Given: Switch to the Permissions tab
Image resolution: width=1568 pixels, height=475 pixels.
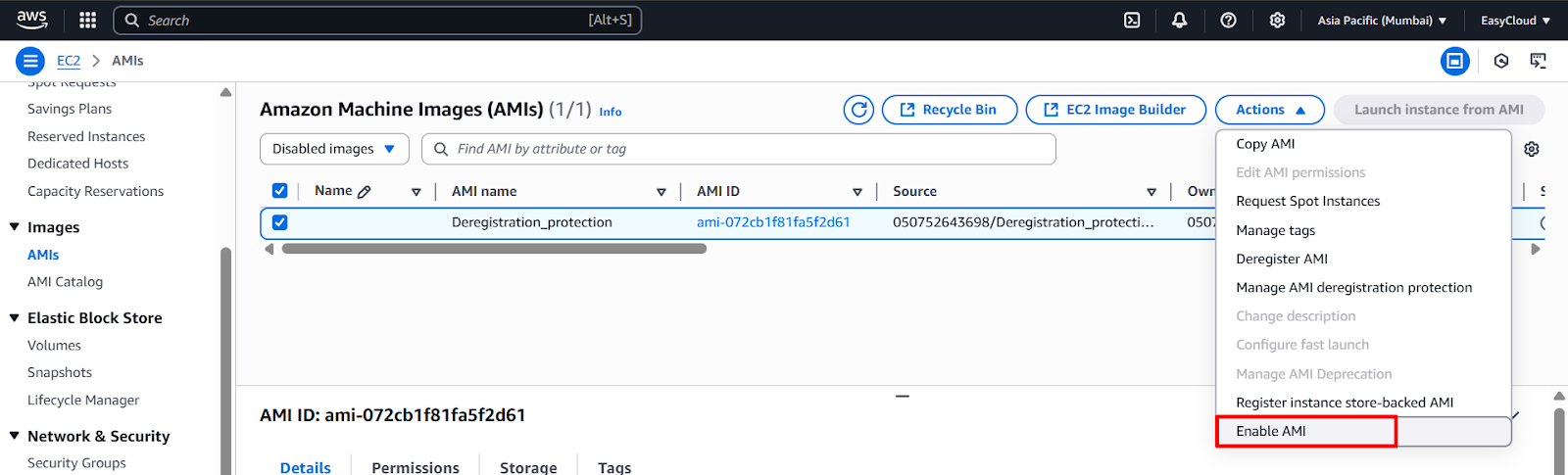Looking at the screenshot, I should tap(416, 467).
